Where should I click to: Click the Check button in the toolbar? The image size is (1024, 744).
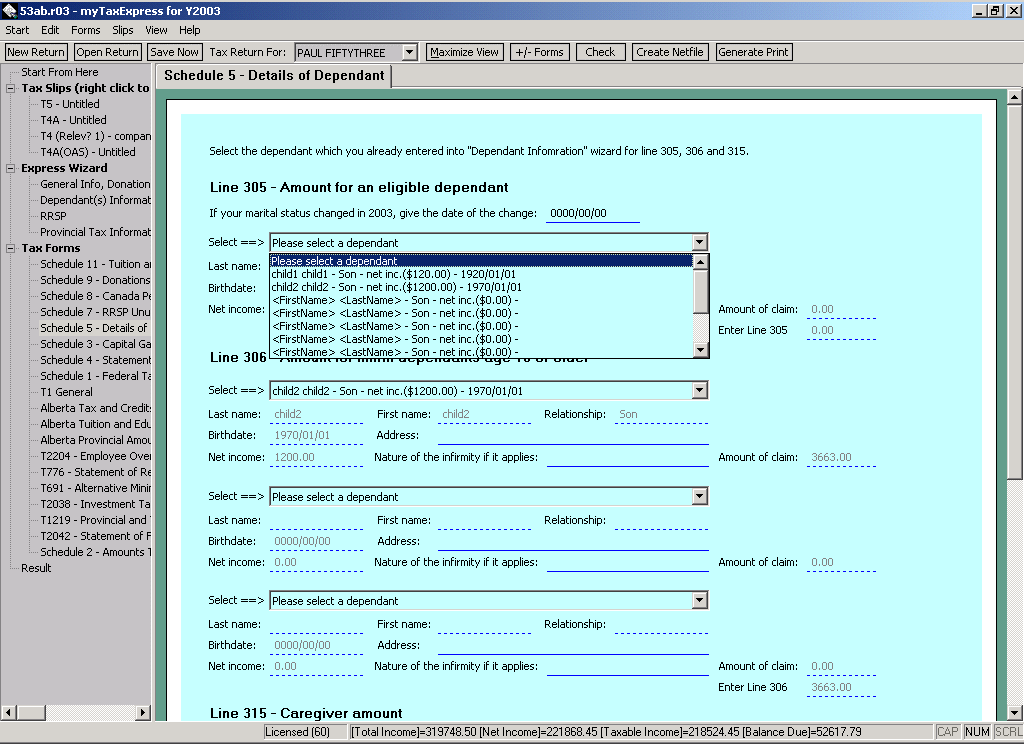(x=600, y=52)
